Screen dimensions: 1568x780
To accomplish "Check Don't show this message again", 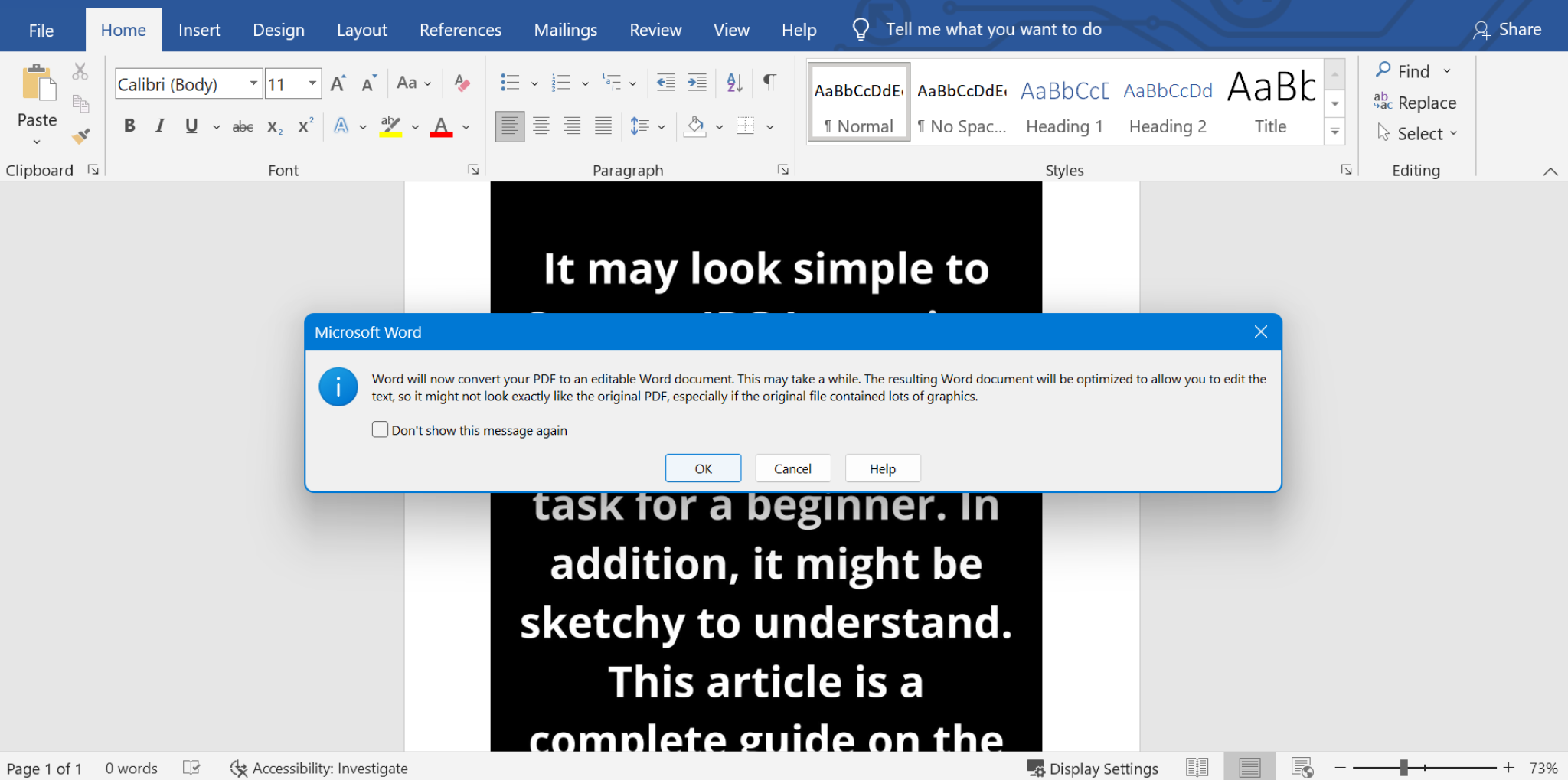I will (380, 429).
